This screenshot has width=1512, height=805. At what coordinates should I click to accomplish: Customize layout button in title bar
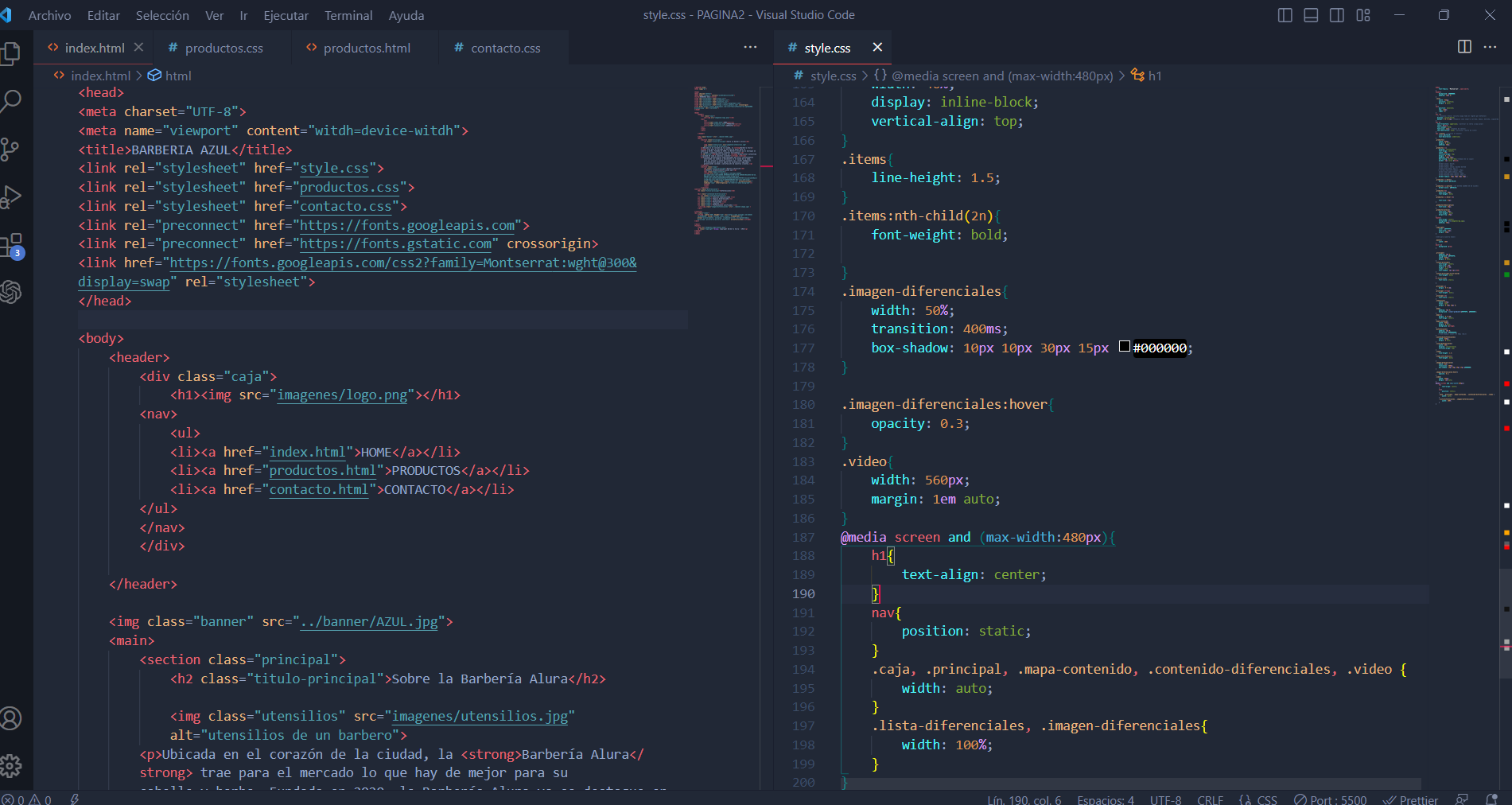(1363, 15)
